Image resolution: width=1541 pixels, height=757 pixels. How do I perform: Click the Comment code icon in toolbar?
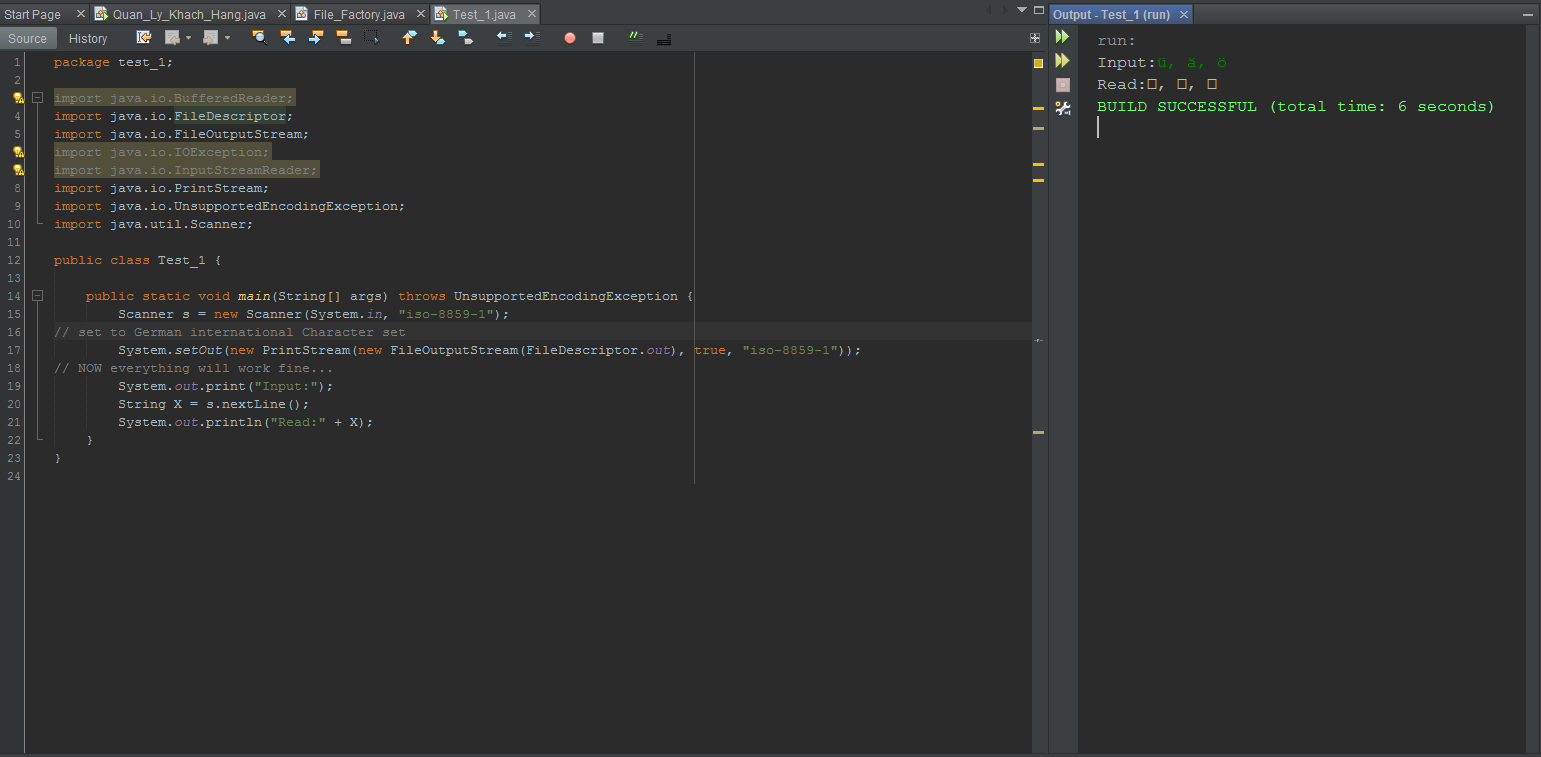pyautogui.click(x=636, y=38)
